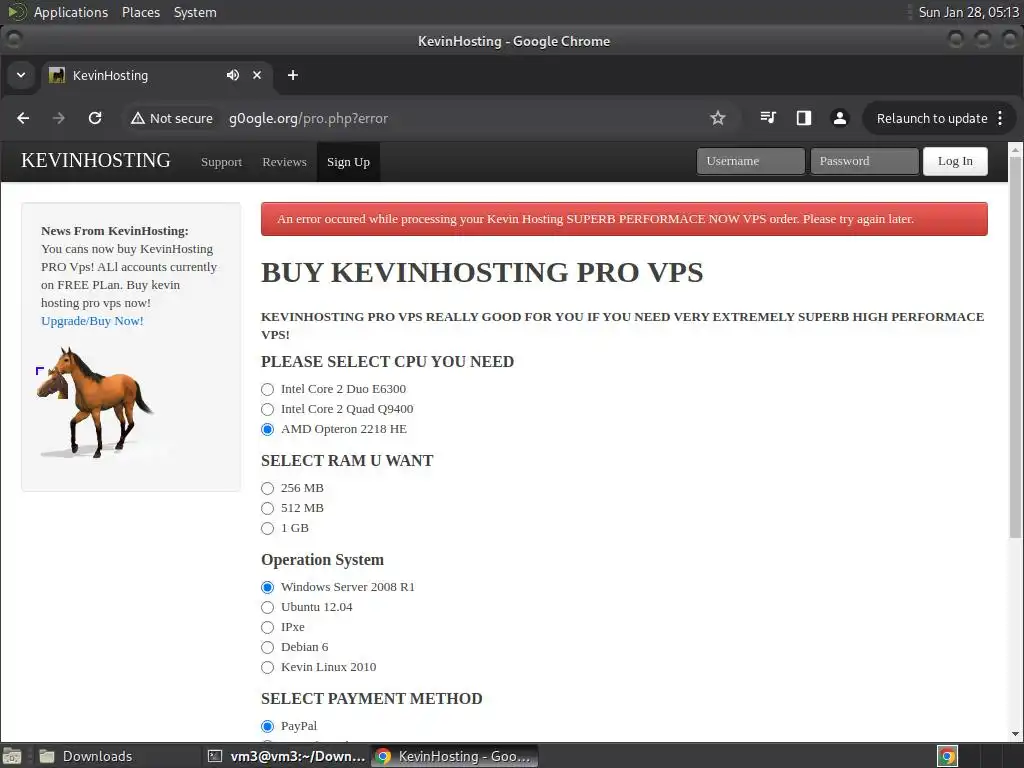The image size is (1024, 768).
Task: Select Intel Core 2 Duo E6300 CPU
Action: pos(267,389)
